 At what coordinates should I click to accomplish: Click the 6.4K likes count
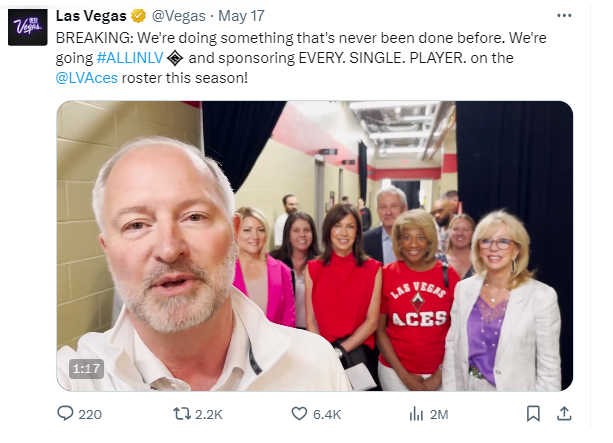click(x=328, y=413)
